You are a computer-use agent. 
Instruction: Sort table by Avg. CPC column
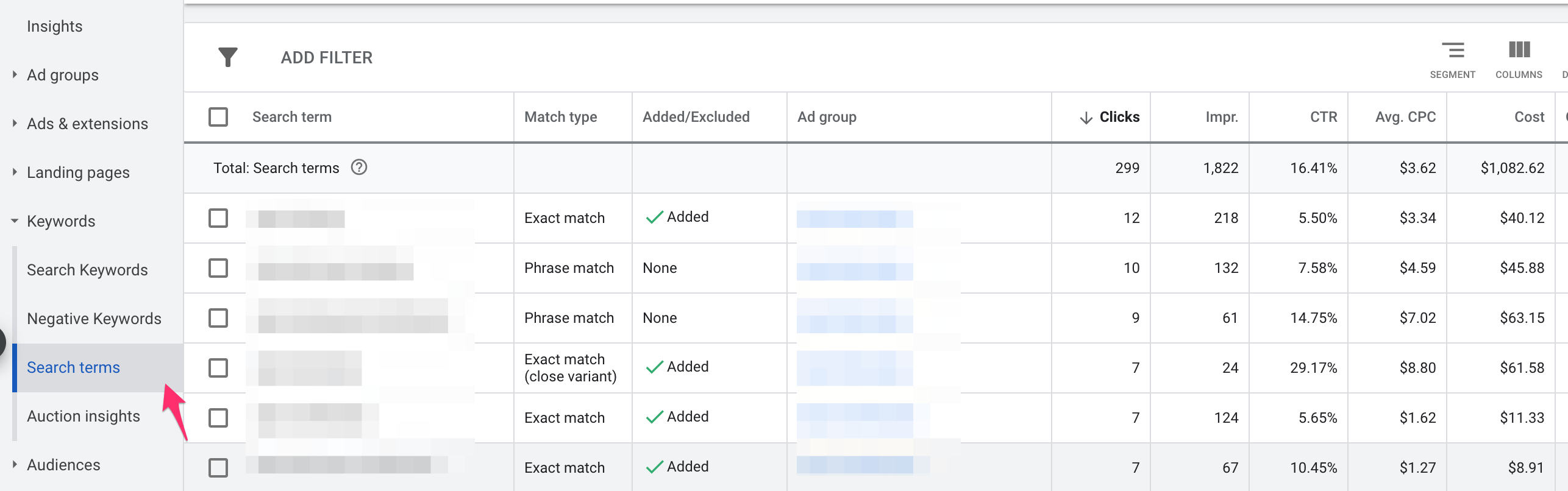tap(1405, 117)
